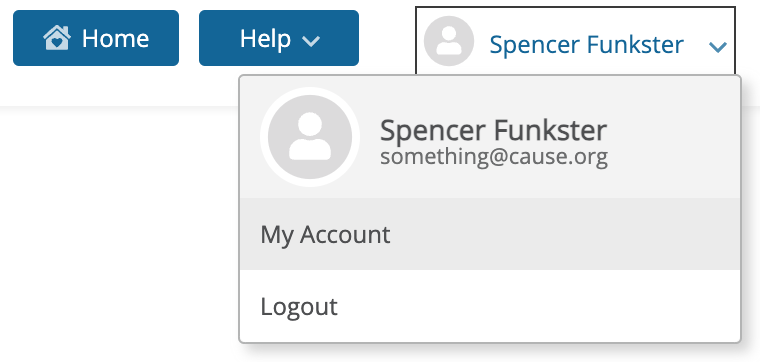The width and height of the screenshot is (760, 362).
Task: Go to the Home page
Action: pyautogui.click(x=96, y=38)
